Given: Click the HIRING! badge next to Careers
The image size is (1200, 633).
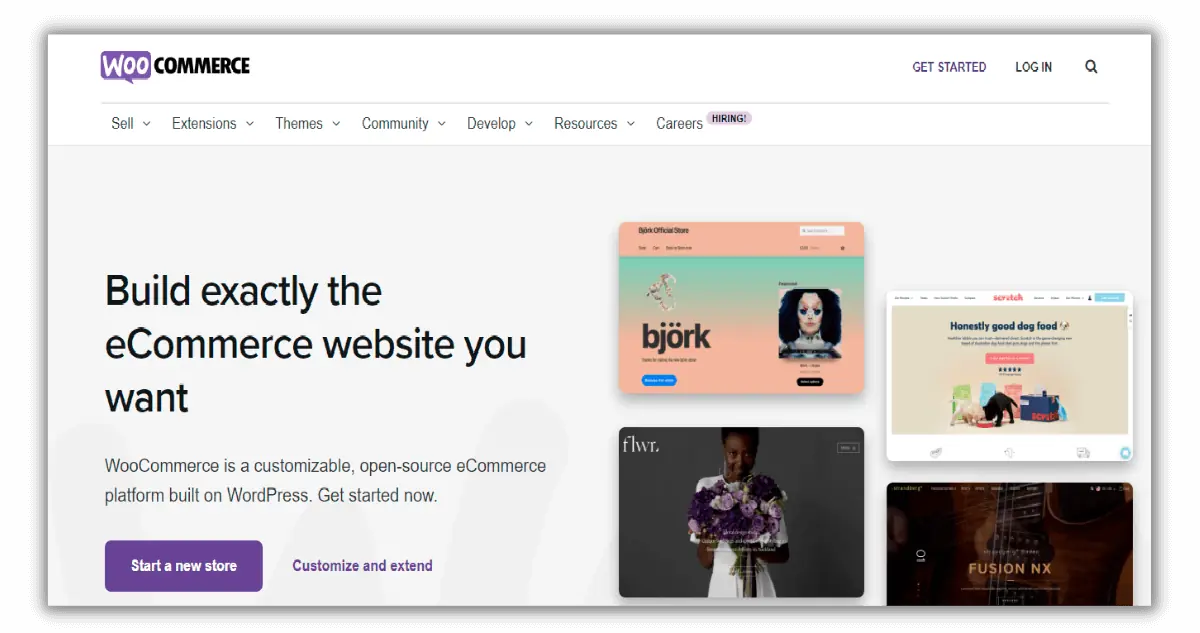Looking at the screenshot, I should pyautogui.click(x=729, y=118).
